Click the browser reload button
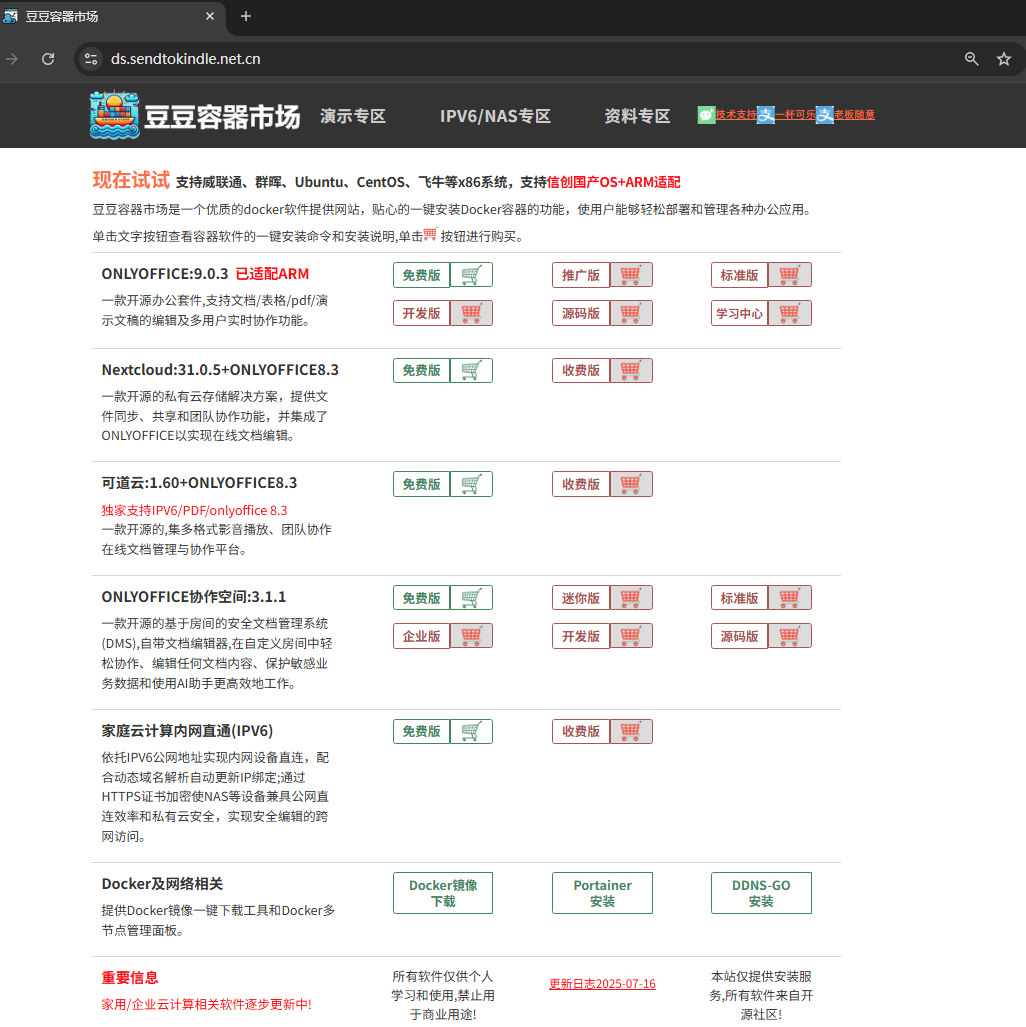The height and width of the screenshot is (1027, 1026). point(48,59)
